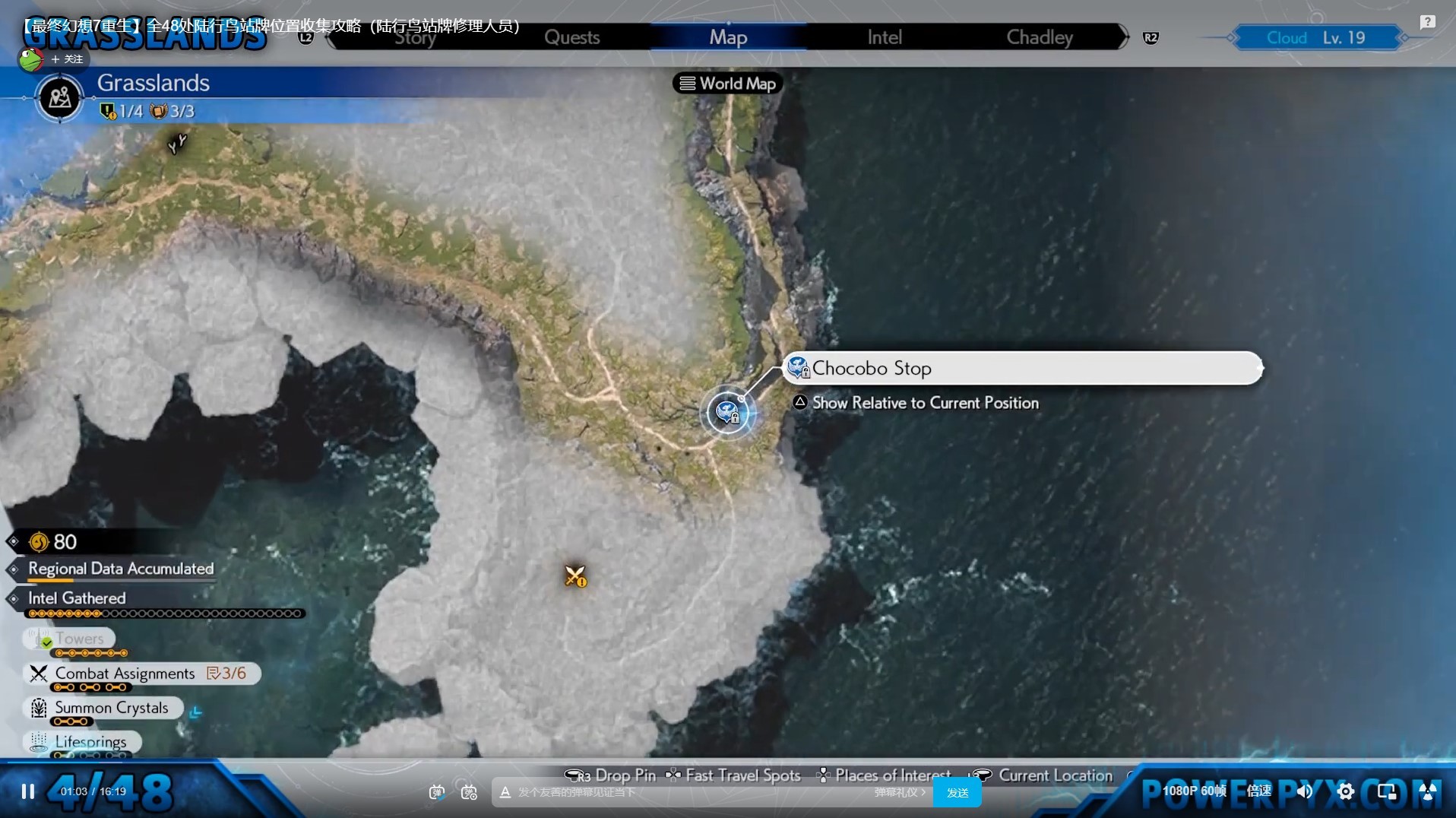
Task: Click the bird flock marker on the map
Action: coord(177,142)
